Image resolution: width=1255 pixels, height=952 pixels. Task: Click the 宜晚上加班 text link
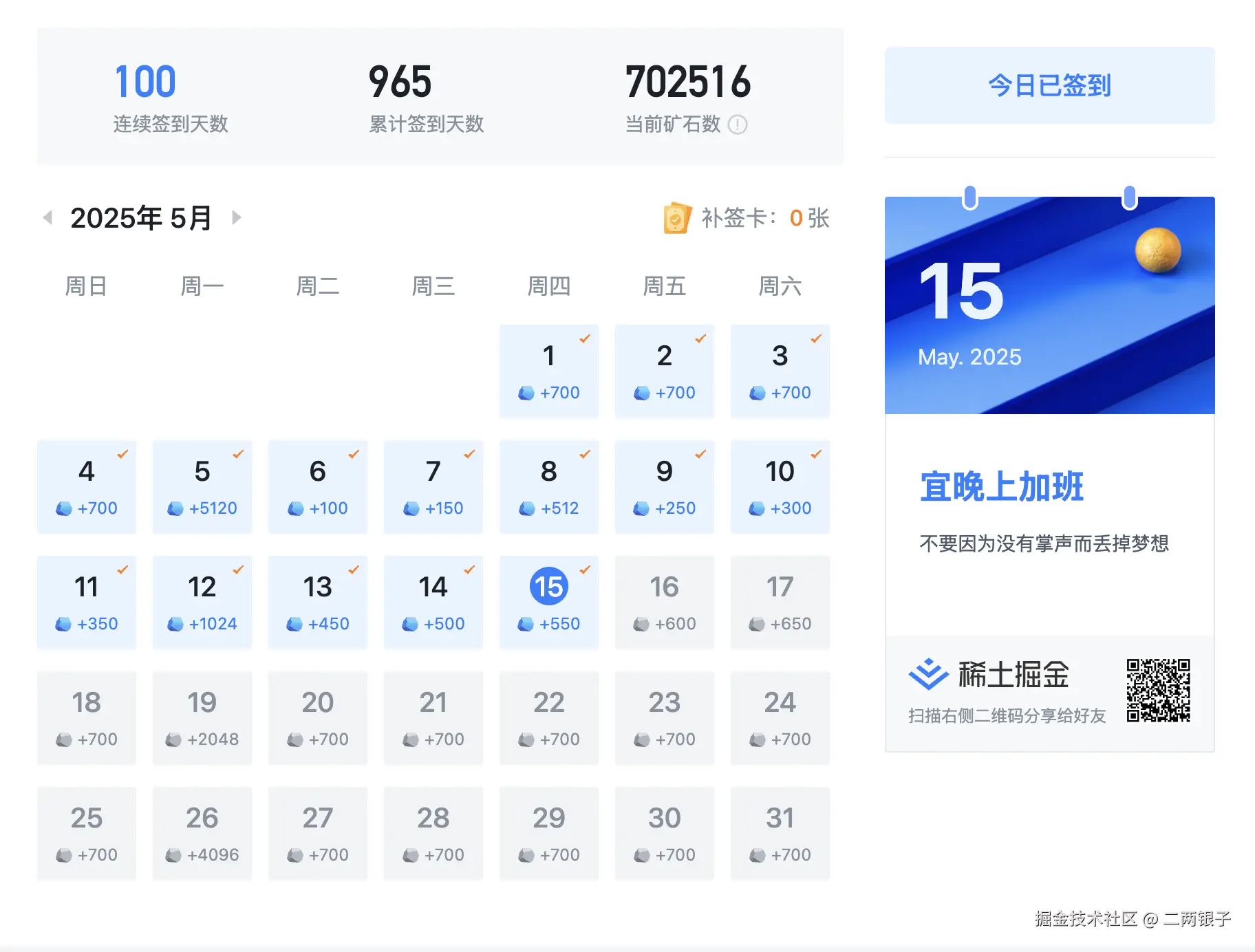[x=1001, y=486]
